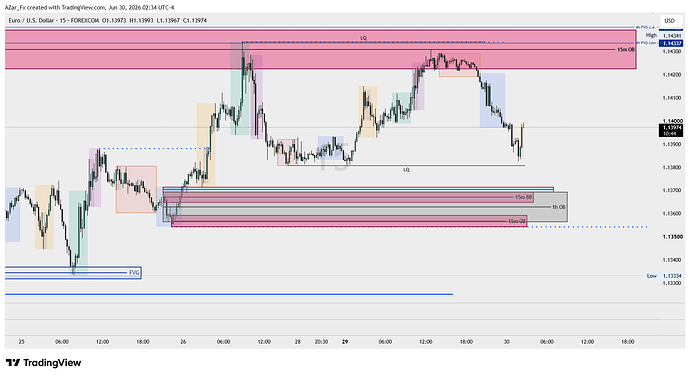The height and width of the screenshot is (376, 690).
Task: Click the Euro / U.S. Dollar symbol title
Action: tap(31, 21)
